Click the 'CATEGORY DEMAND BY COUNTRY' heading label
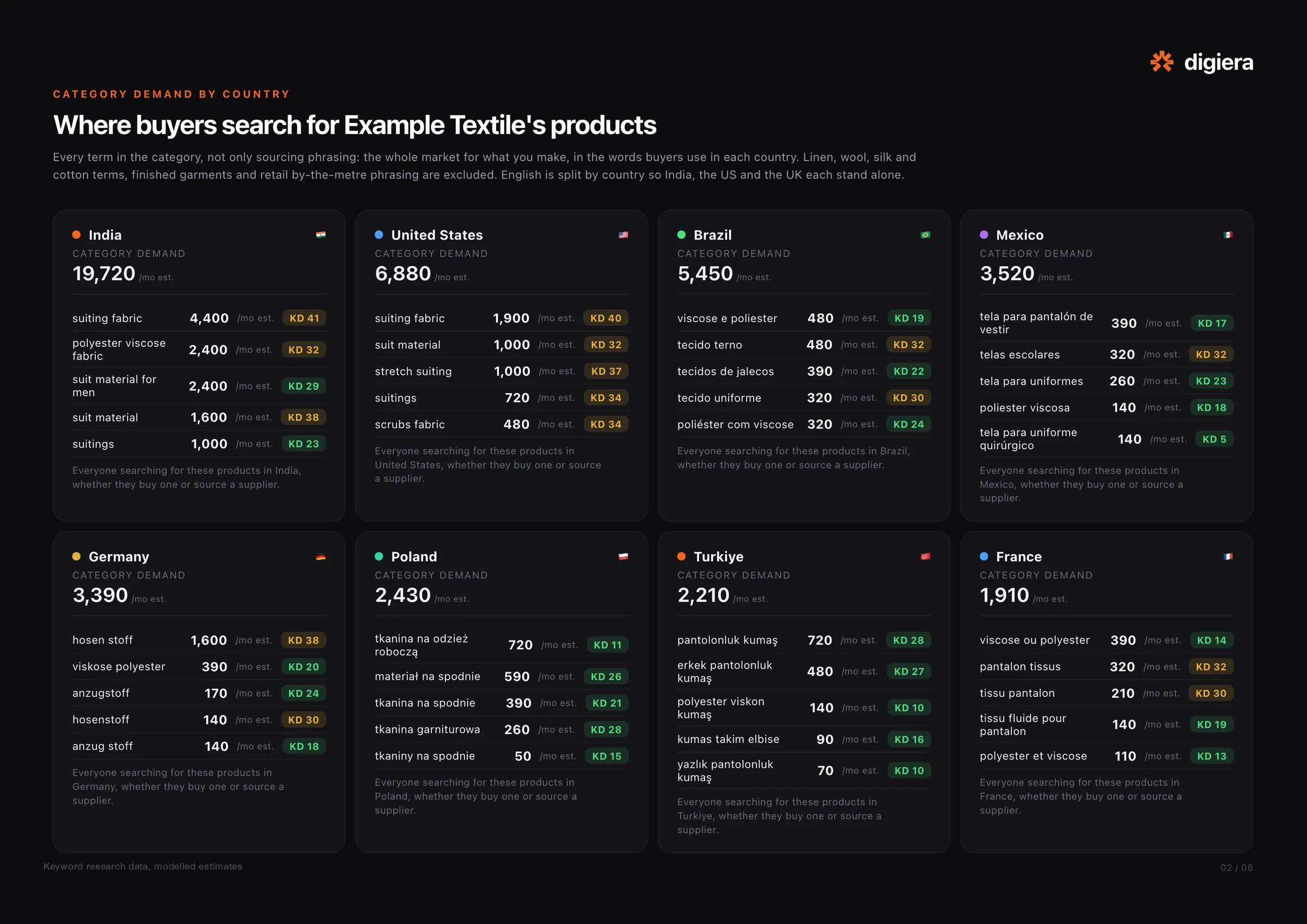Image resolution: width=1307 pixels, height=924 pixels. click(172, 94)
